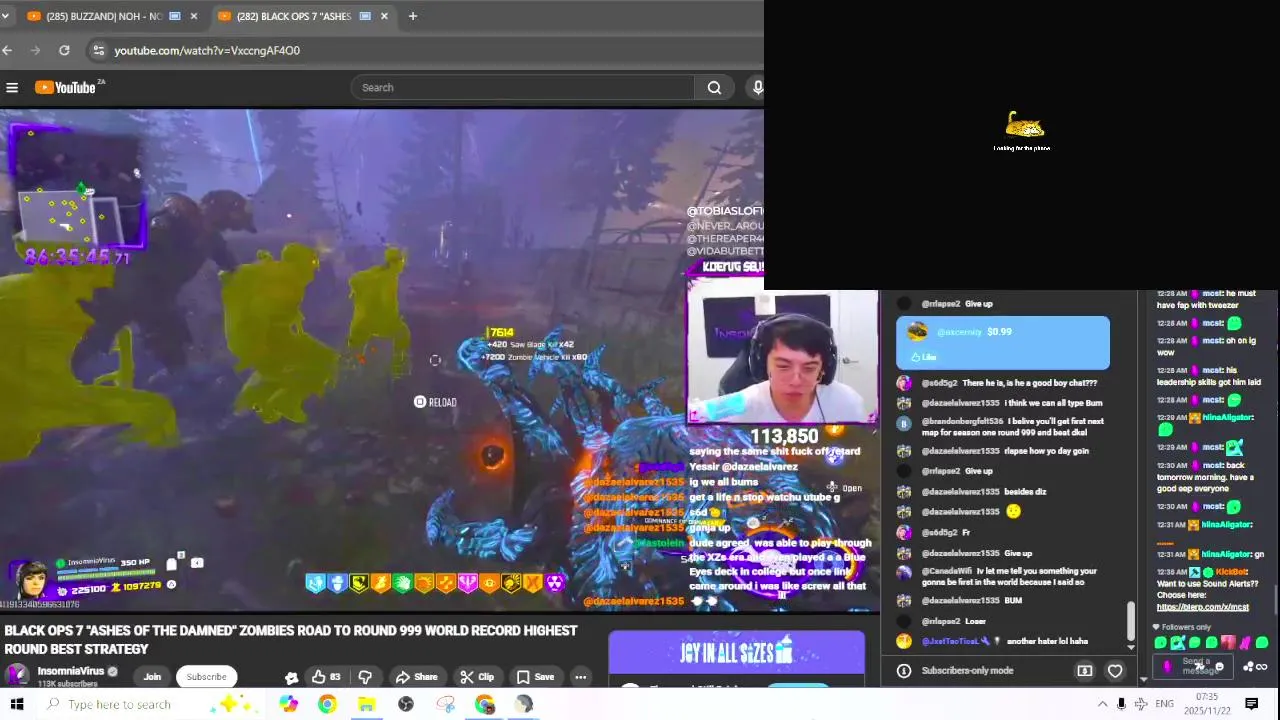Subscribe to InsomniaVirus channel
Image resolution: width=1280 pixels, height=720 pixels.
coord(206,677)
